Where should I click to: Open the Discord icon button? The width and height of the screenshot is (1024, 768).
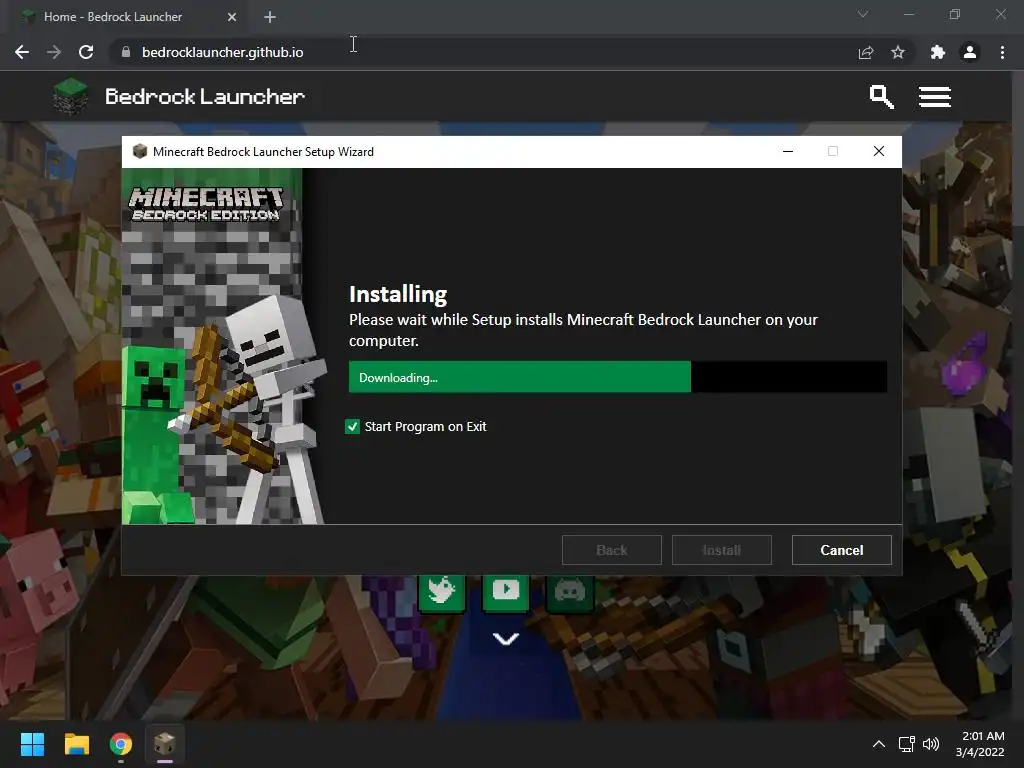click(x=569, y=591)
